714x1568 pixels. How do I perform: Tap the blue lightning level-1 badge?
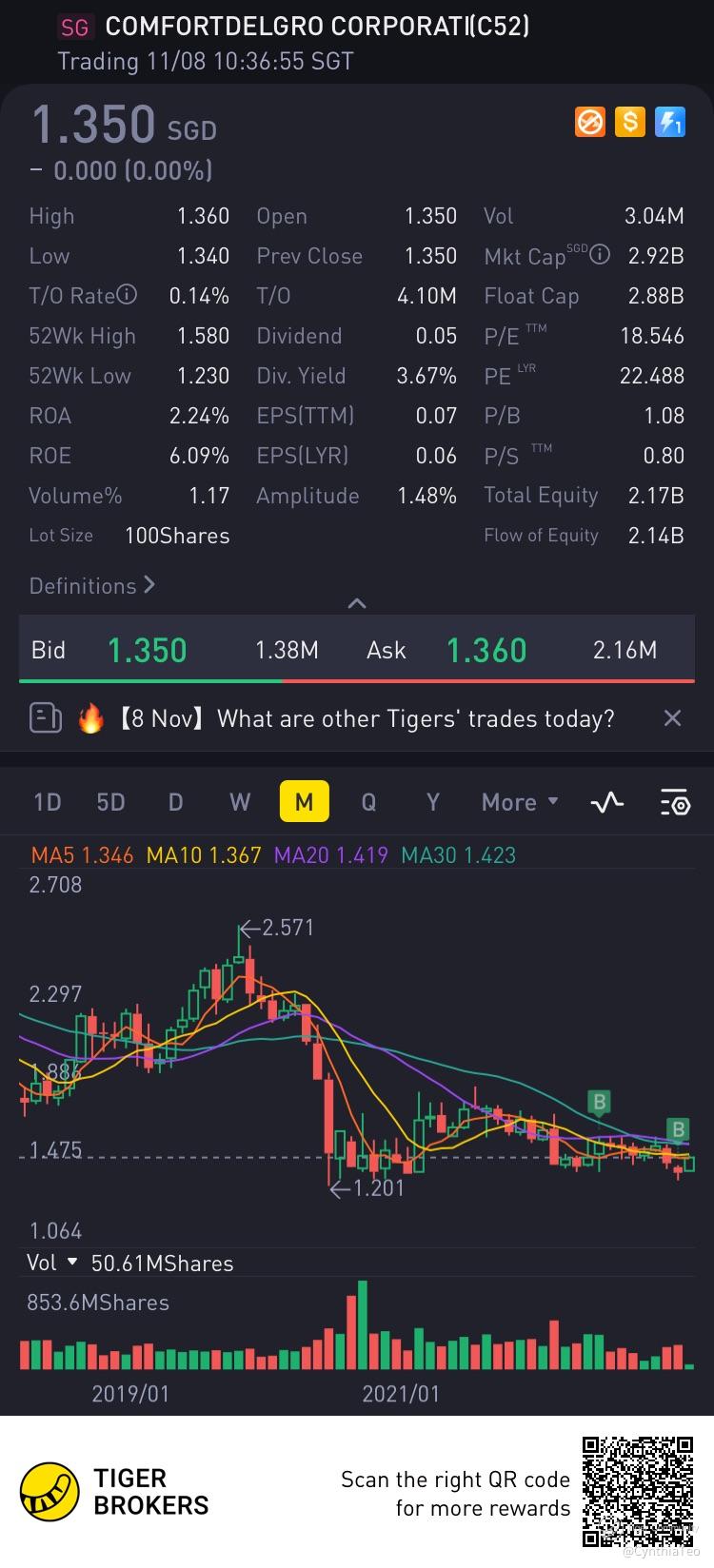coord(670,122)
